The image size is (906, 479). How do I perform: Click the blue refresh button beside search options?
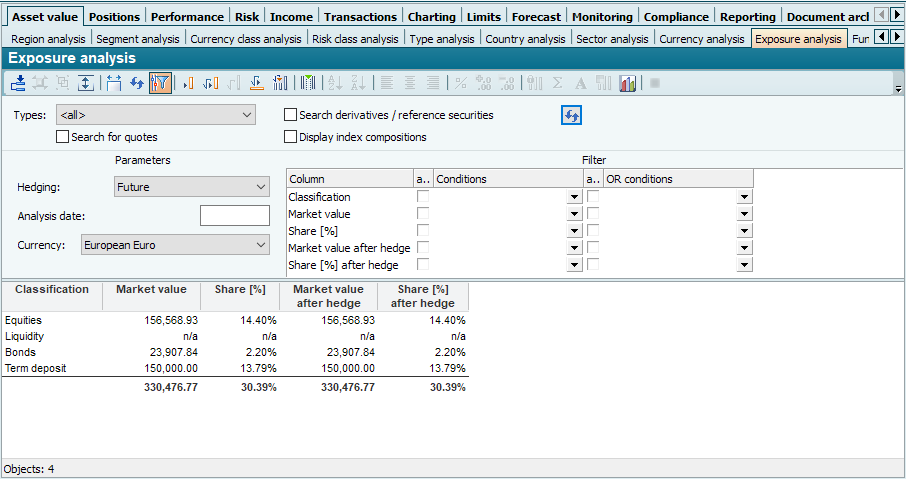[x=571, y=116]
